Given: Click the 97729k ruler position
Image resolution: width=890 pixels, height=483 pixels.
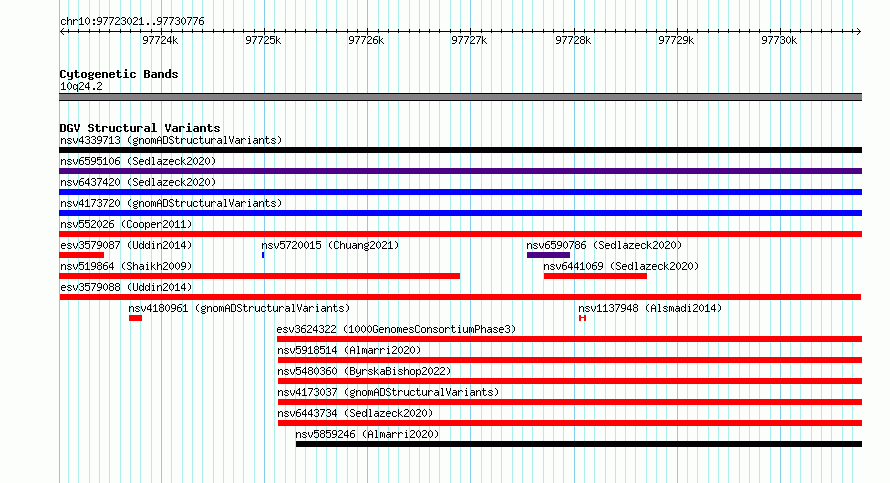Looking at the screenshot, I should [x=676, y=40].
